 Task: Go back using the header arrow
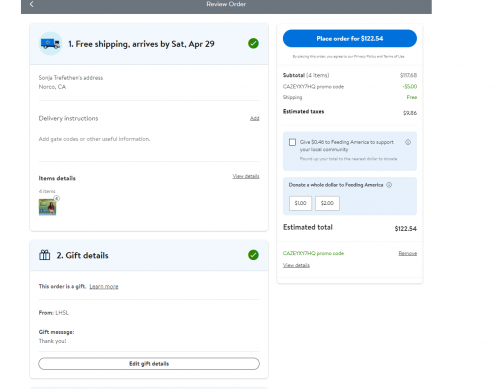[x=32, y=4]
